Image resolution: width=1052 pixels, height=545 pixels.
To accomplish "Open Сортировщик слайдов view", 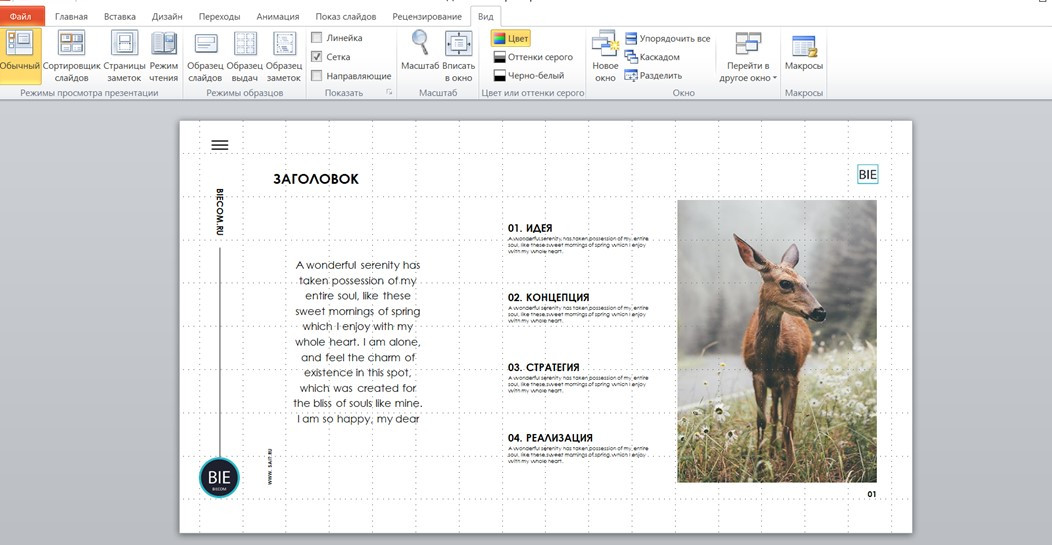I will tap(71, 42).
